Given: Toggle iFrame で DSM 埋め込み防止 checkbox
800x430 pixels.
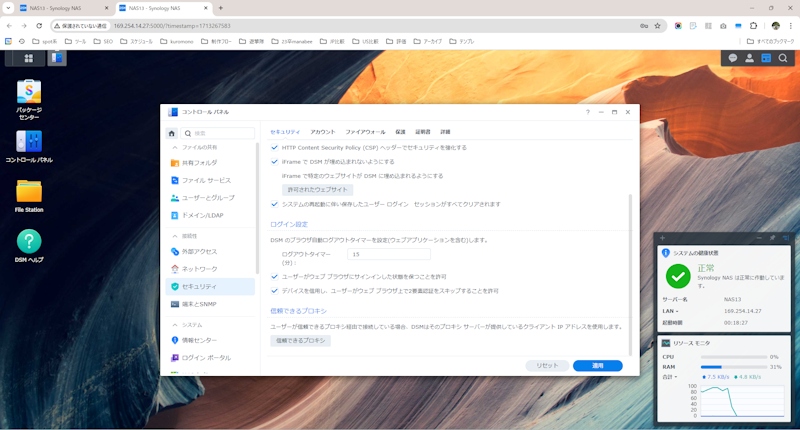Looking at the screenshot, I should (x=274, y=162).
